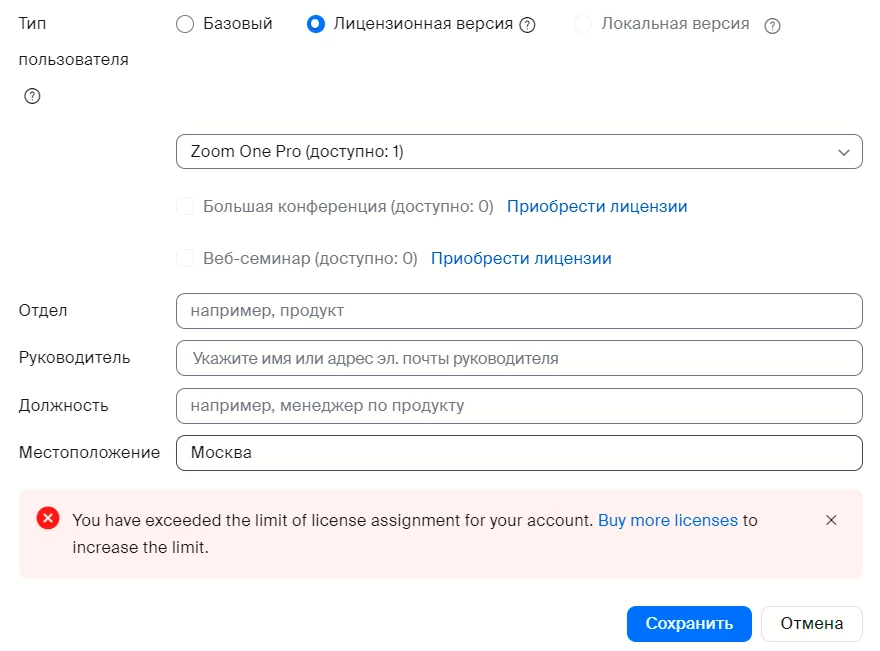Select the Локальная версия radio option
The height and width of the screenshot is (651, 880).
tap(583, 24)
